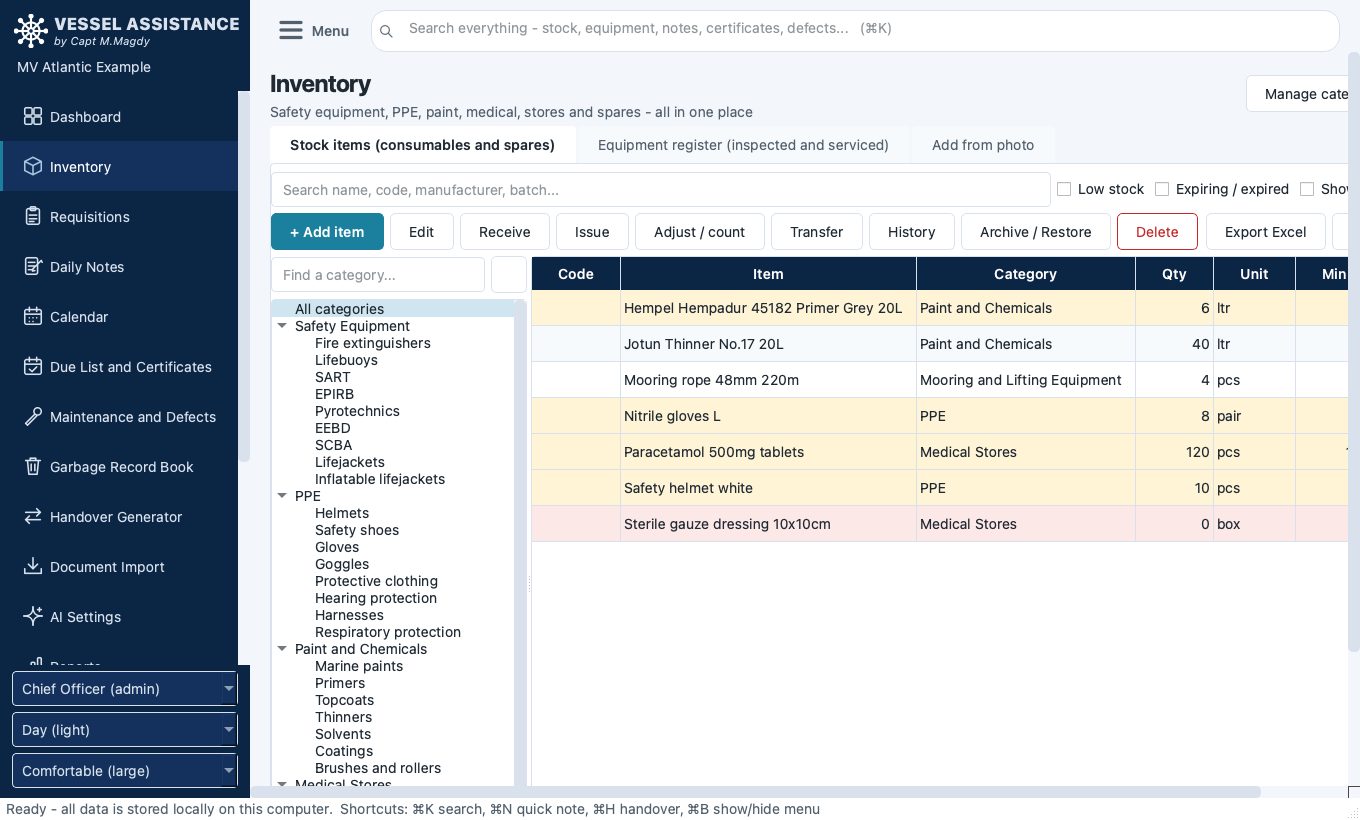Sort table by Qty column header
This screenshot has width=1360, height=820.
(x=1174, y=274)
